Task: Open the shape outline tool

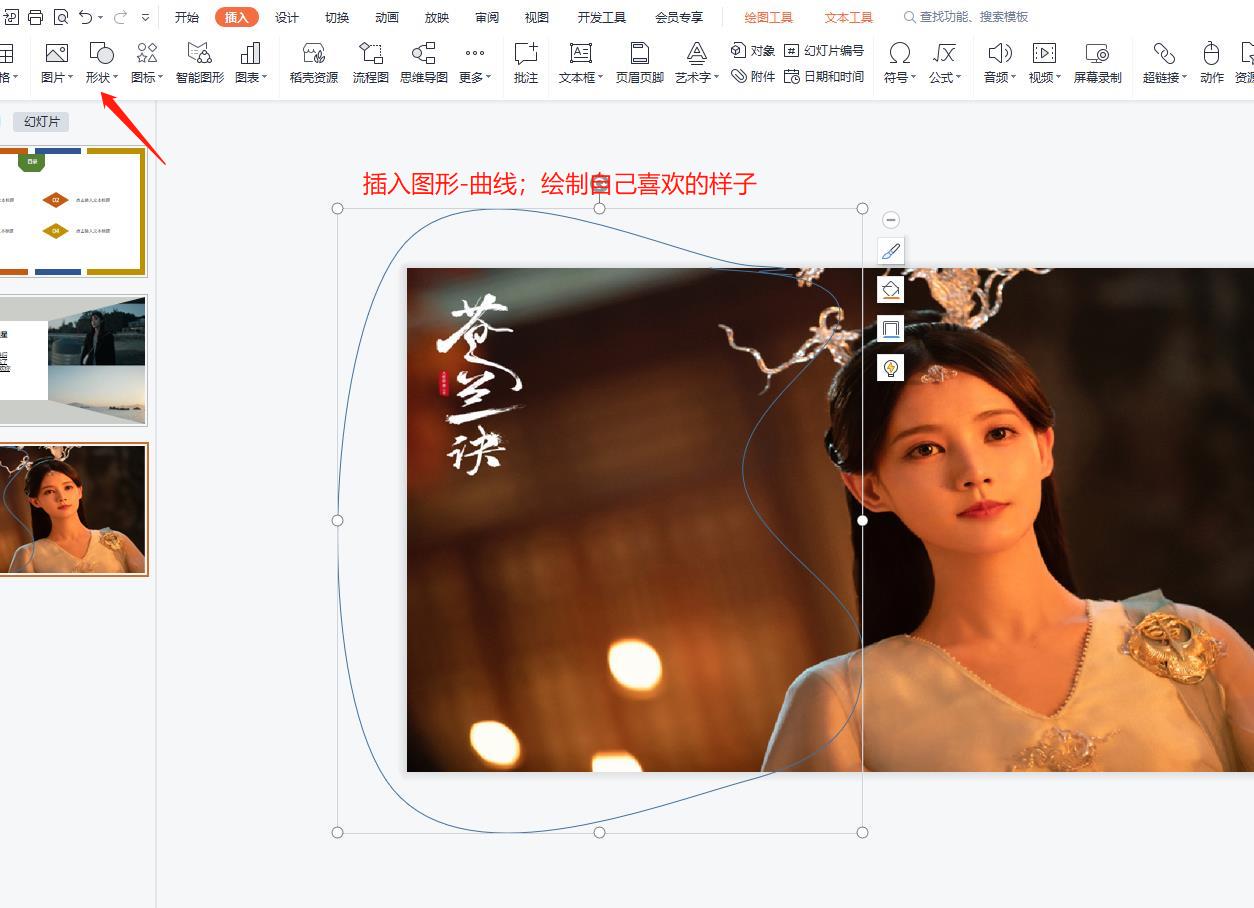Action: pos(890,329)
